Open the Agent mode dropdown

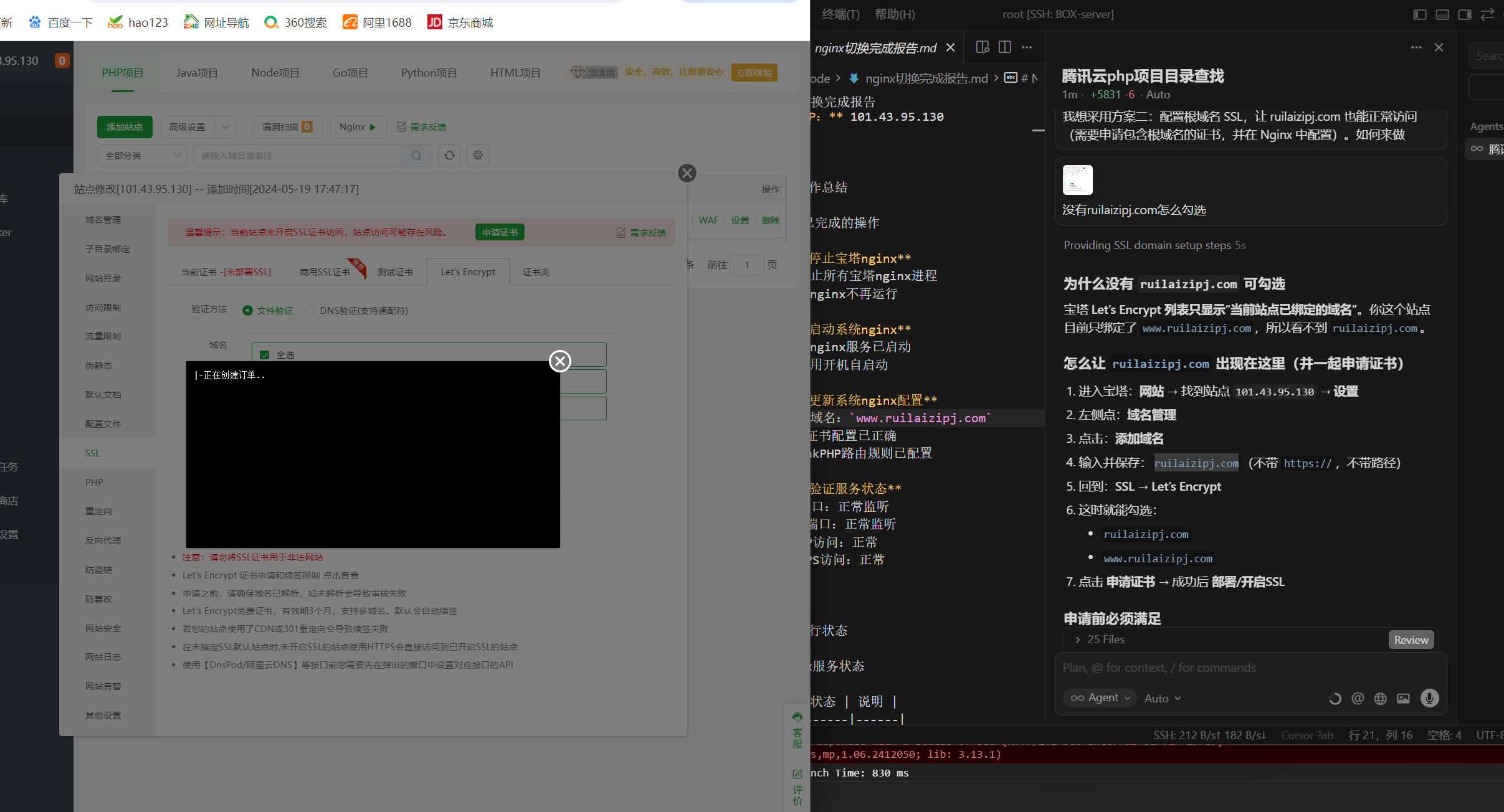pyautogui.click(x=1100, y=698)
